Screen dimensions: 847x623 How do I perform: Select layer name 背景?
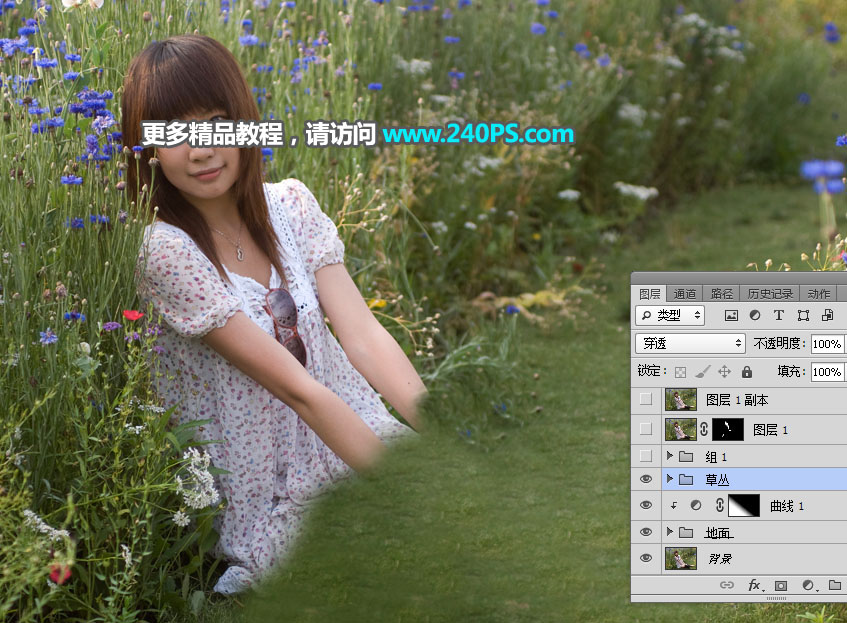720,559
